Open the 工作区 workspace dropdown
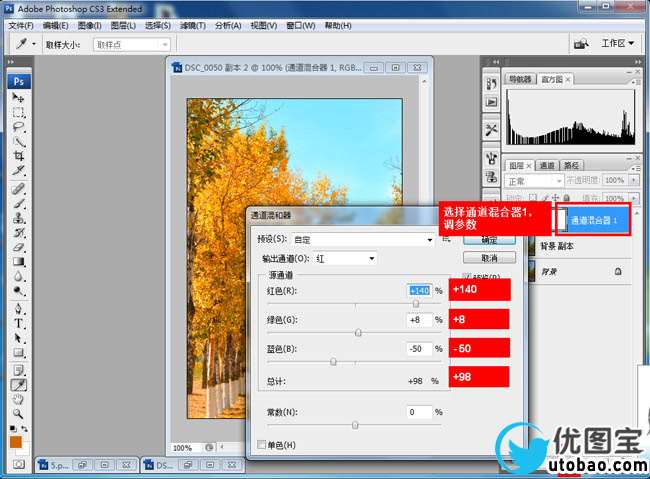650x479 pixels. pos(618,43)
